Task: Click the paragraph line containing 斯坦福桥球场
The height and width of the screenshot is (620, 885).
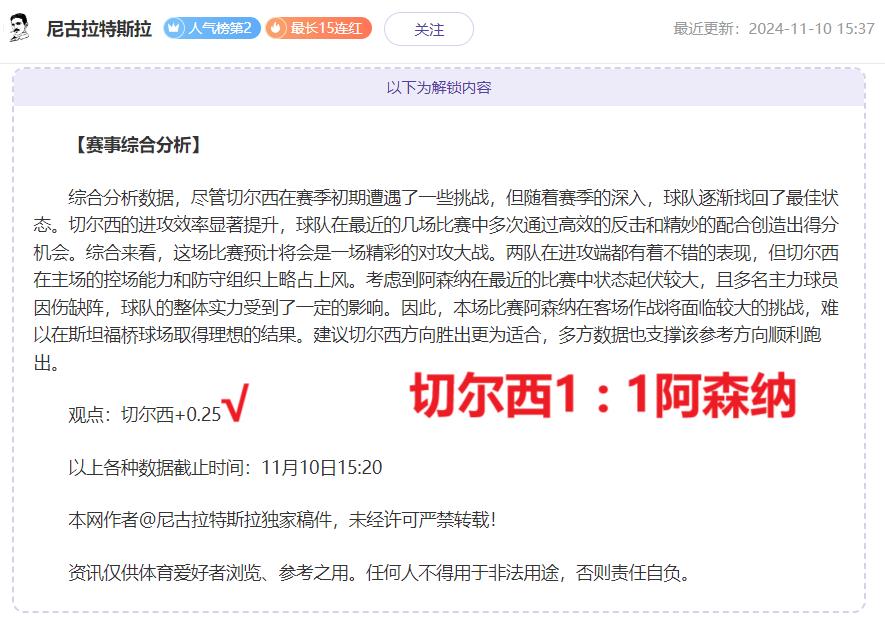Action: (427, 335)
